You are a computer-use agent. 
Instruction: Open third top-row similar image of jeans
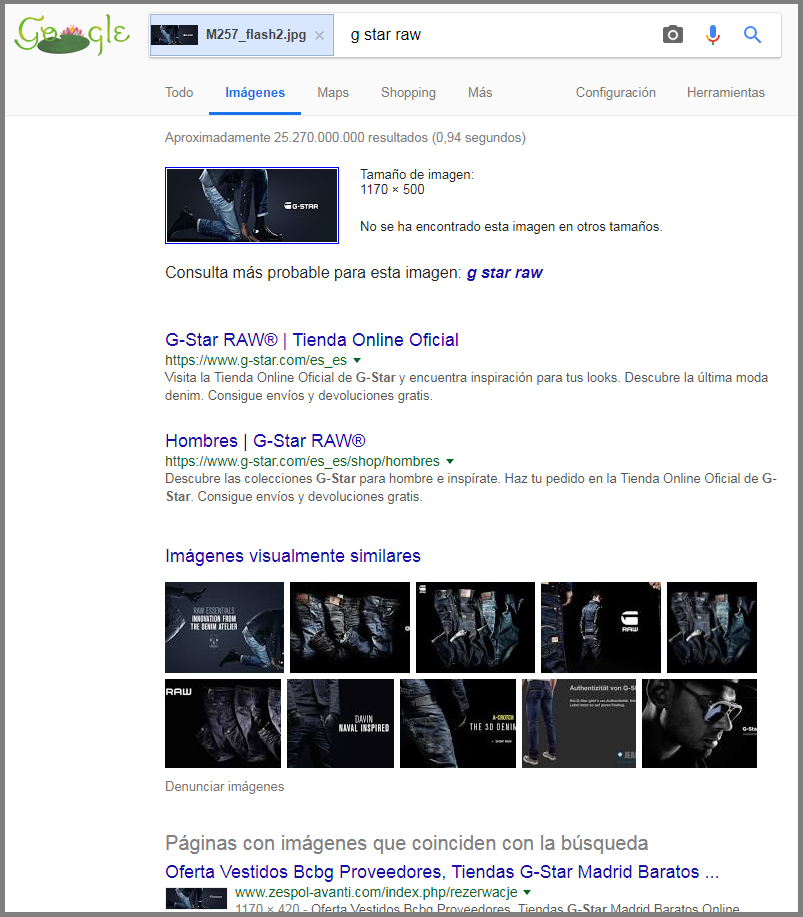pos(475,627)
